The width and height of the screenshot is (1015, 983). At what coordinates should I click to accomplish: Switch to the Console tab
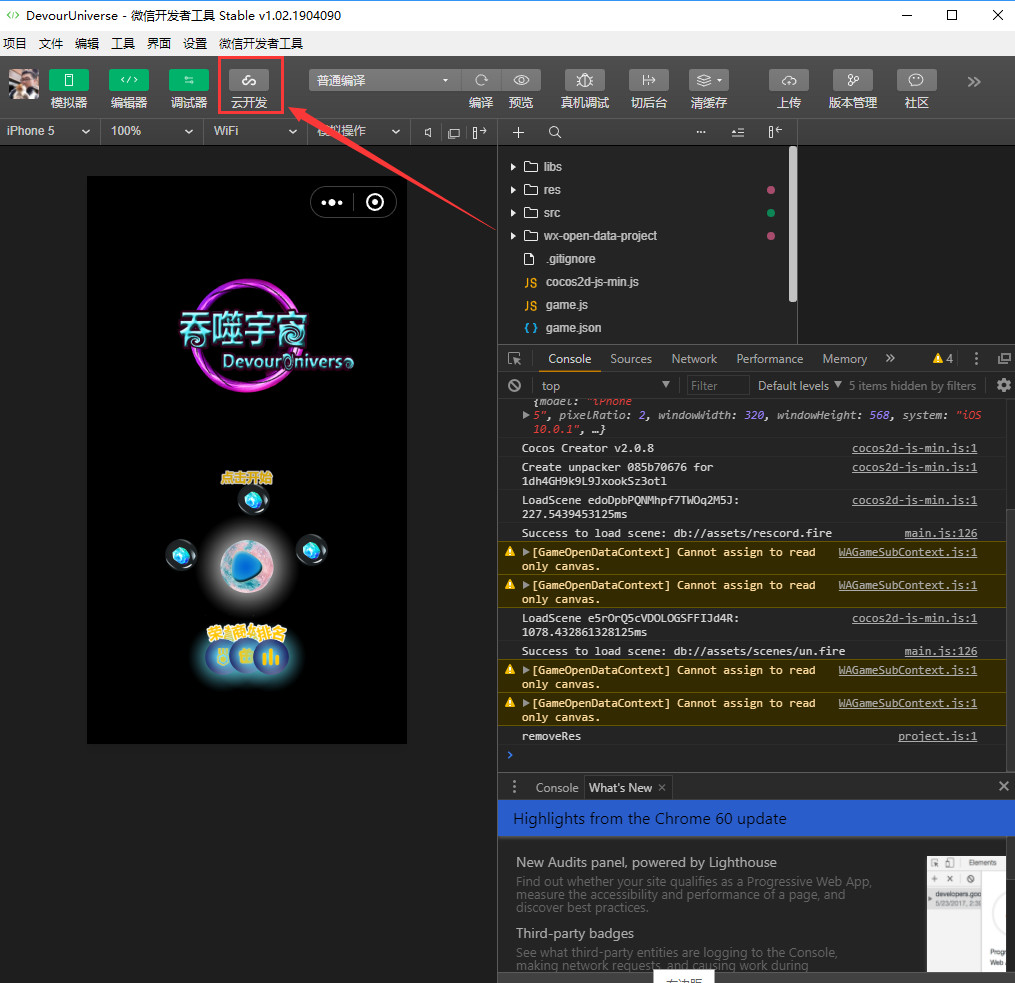pos(570,359)
